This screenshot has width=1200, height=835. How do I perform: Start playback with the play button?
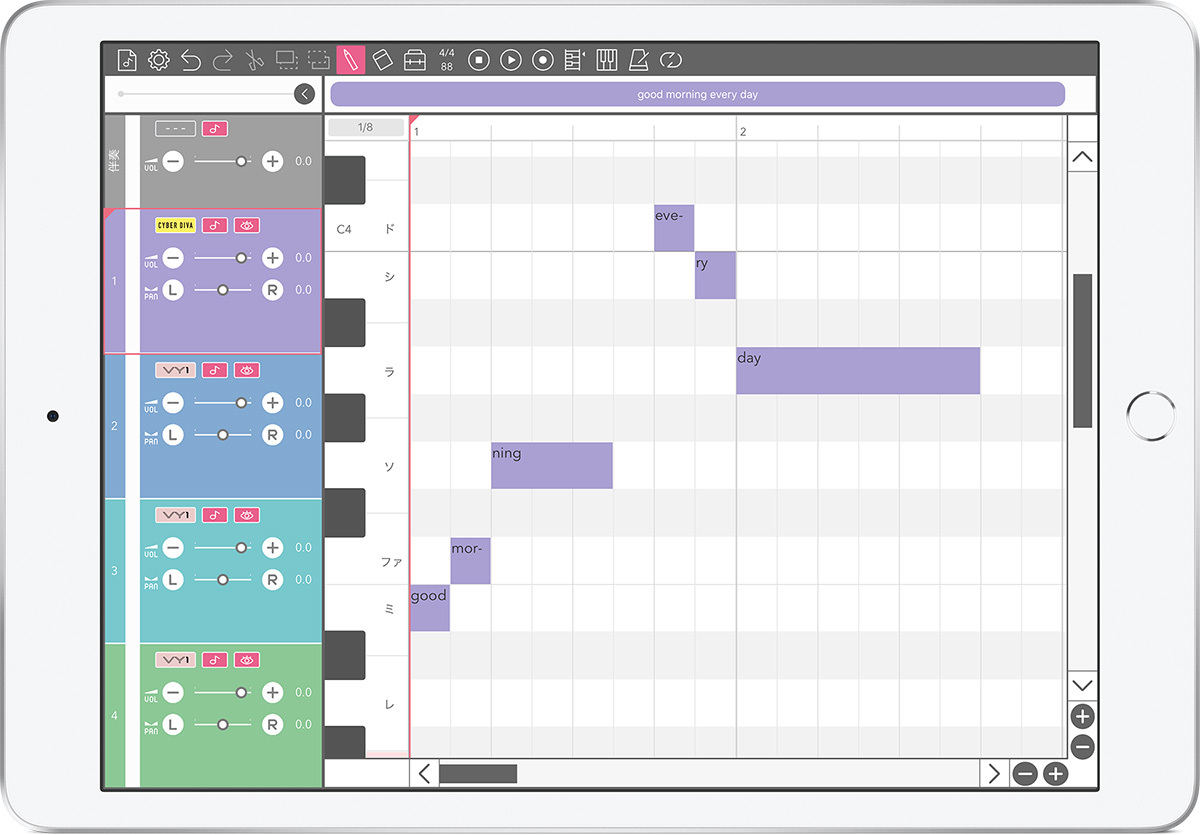(x=510, y=61)
